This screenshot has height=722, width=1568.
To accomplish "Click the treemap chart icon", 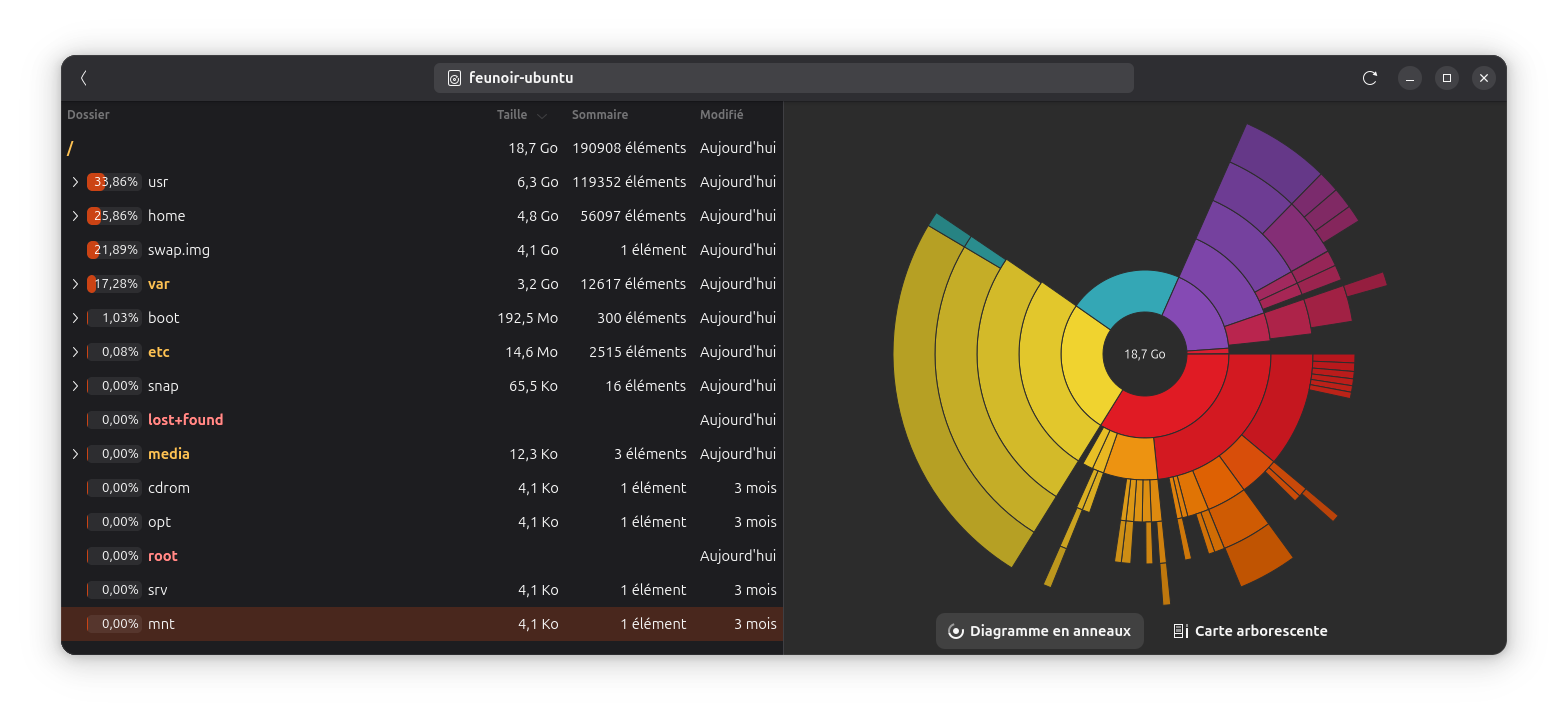I will [x=1180, y=631].
